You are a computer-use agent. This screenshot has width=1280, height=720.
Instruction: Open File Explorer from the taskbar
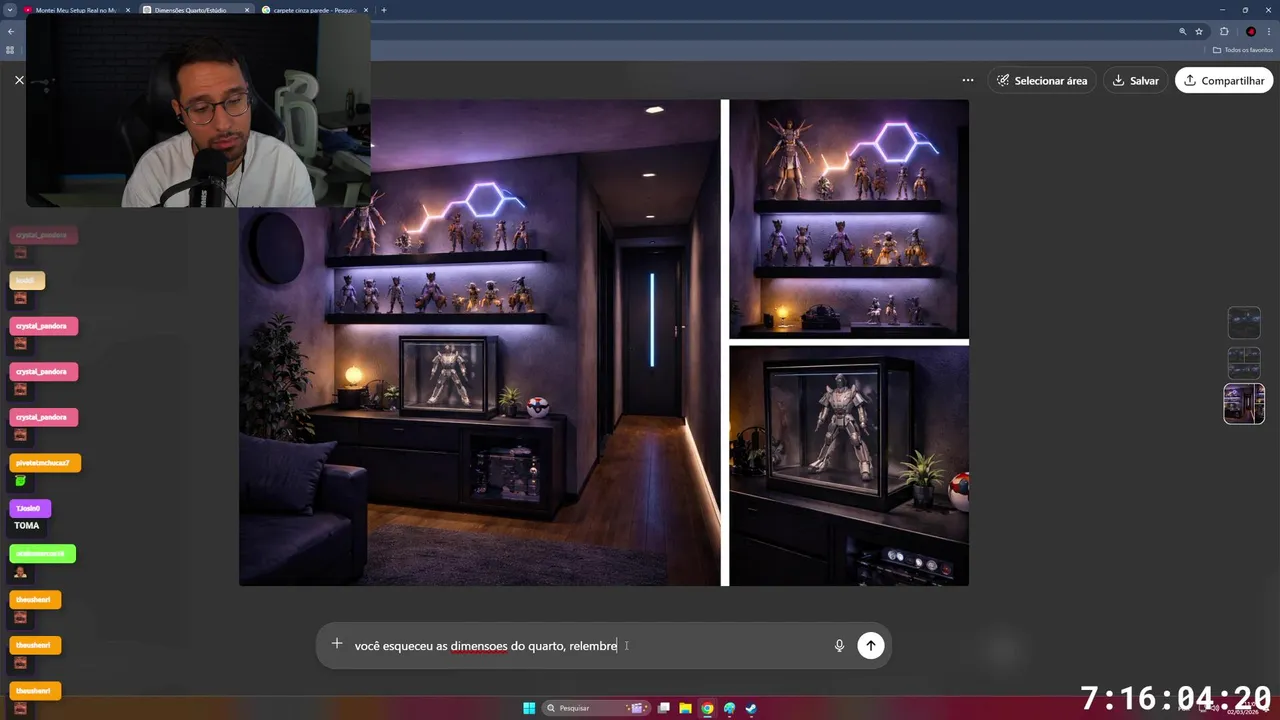coord(685,708)
